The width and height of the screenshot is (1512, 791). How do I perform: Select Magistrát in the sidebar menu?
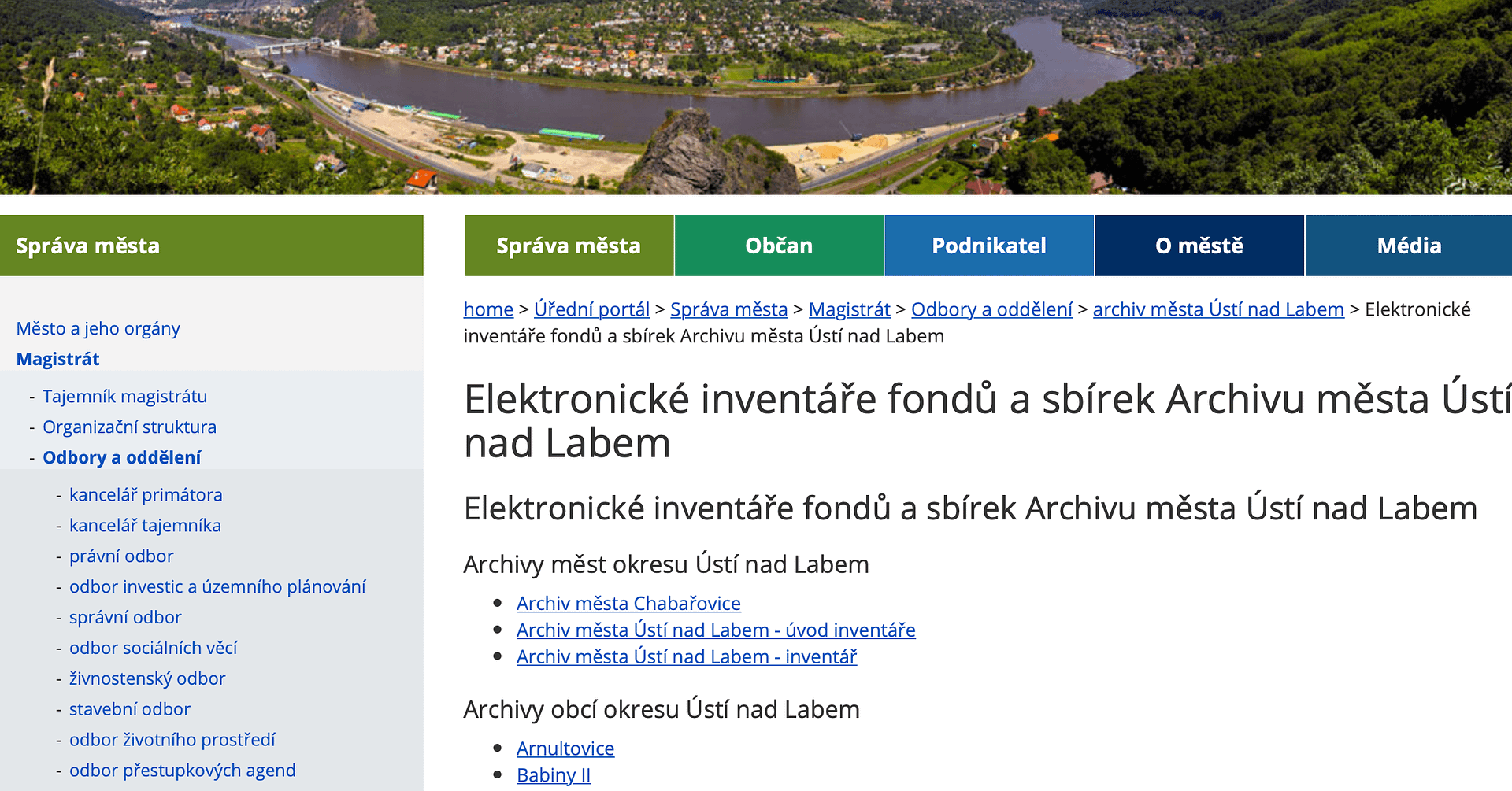[58, 359]
